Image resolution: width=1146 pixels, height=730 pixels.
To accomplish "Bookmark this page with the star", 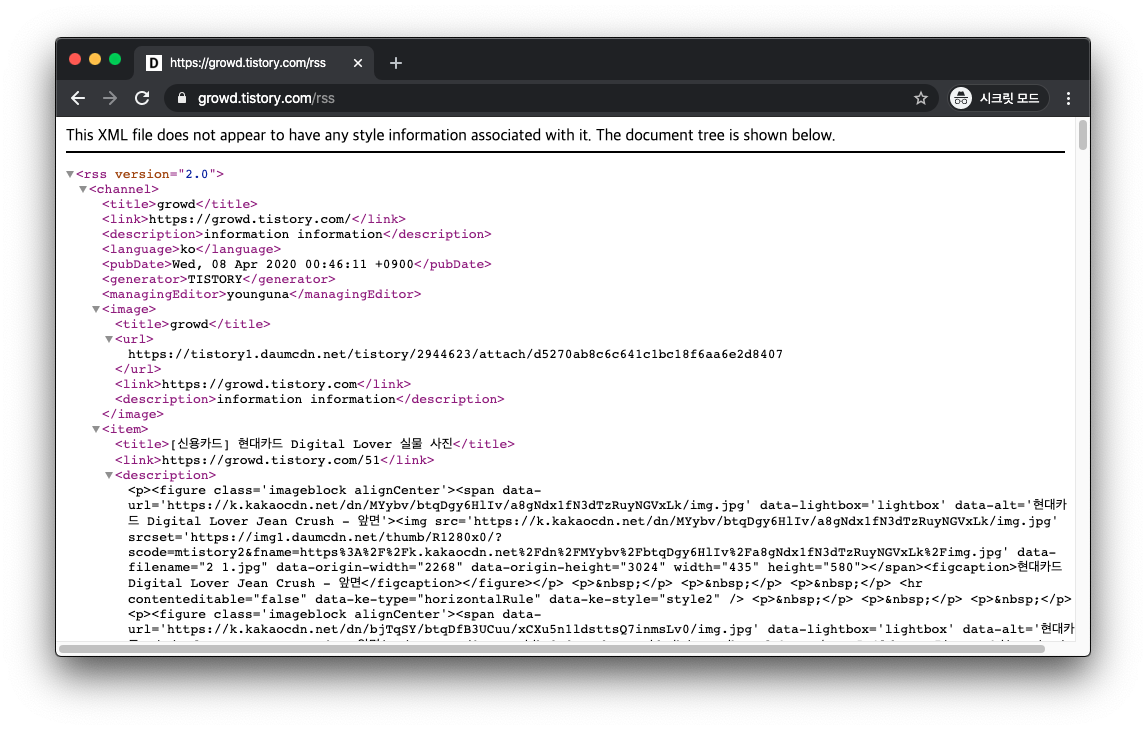I will (921, 98).
